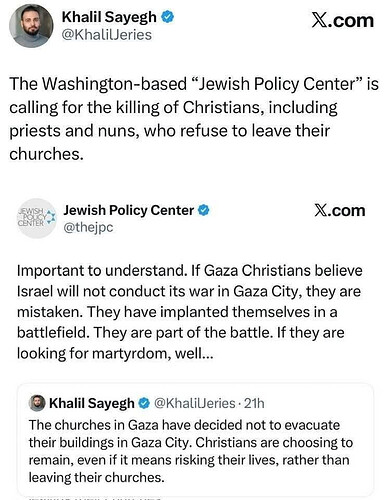Open the quoted post about churches in Gaza

click(x=195, y=439)
